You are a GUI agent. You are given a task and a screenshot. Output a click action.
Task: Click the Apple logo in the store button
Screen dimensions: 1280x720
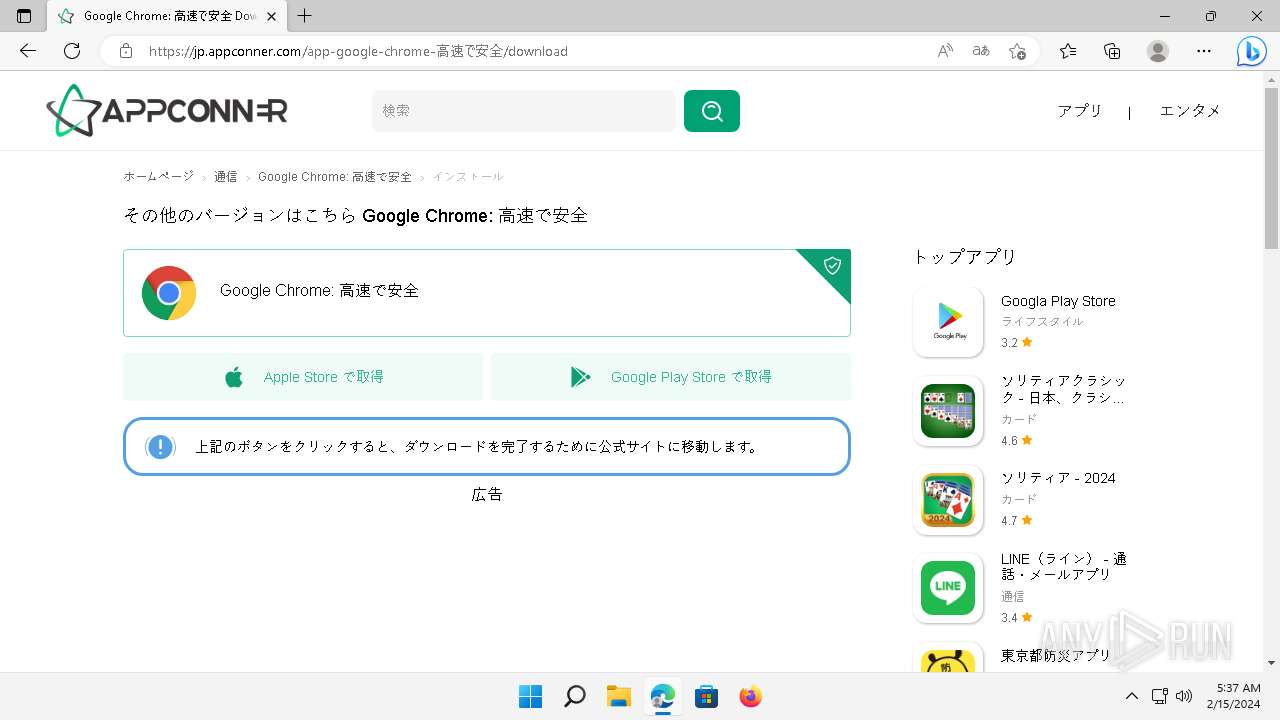(234, 377)
